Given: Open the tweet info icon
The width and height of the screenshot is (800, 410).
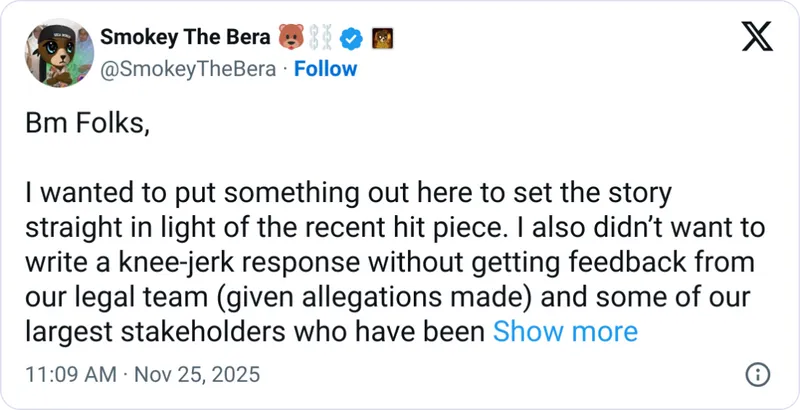Looking at the screenshot, I should click(758, 375).
